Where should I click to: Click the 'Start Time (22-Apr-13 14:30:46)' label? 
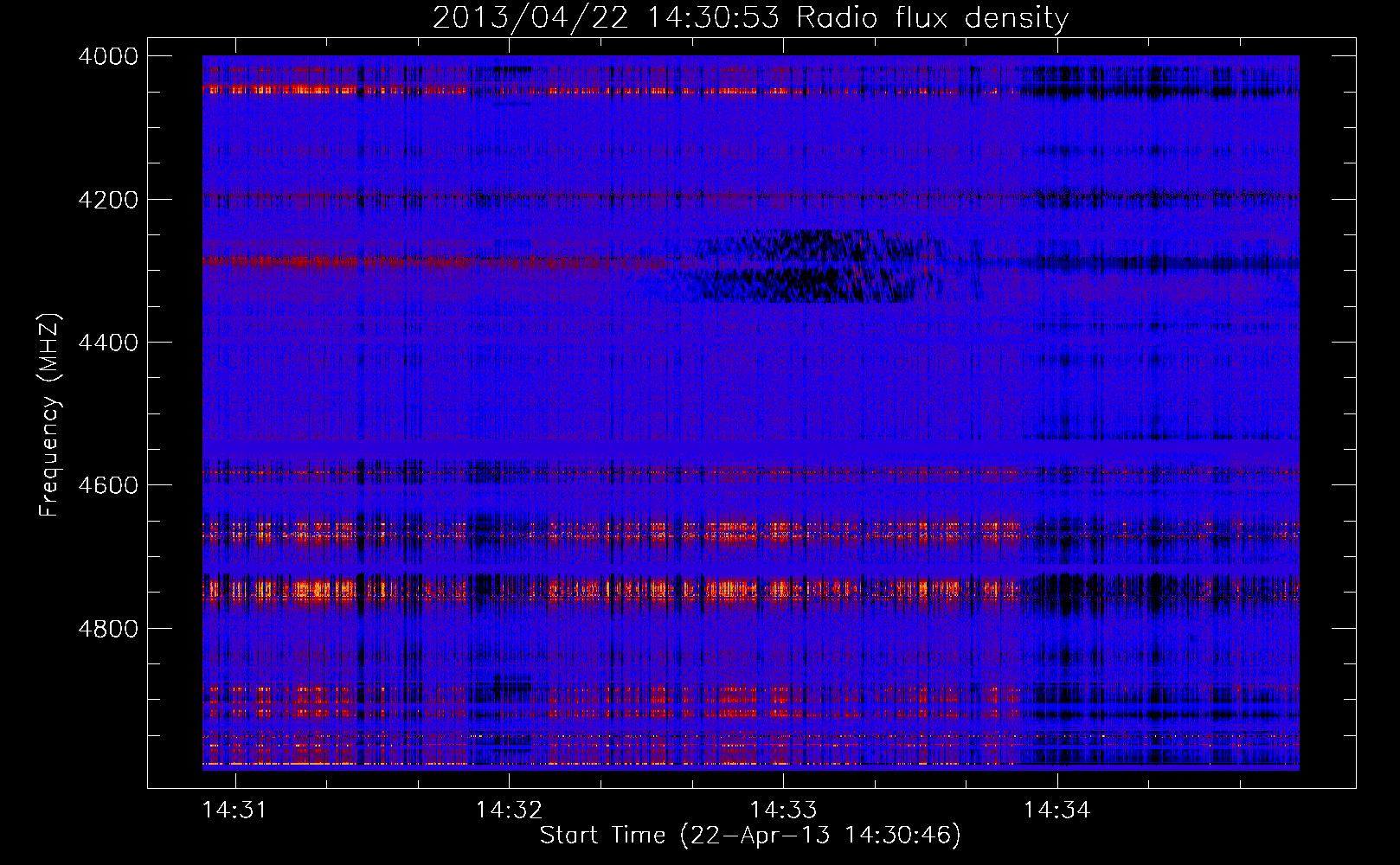click(x=750, y=836)
